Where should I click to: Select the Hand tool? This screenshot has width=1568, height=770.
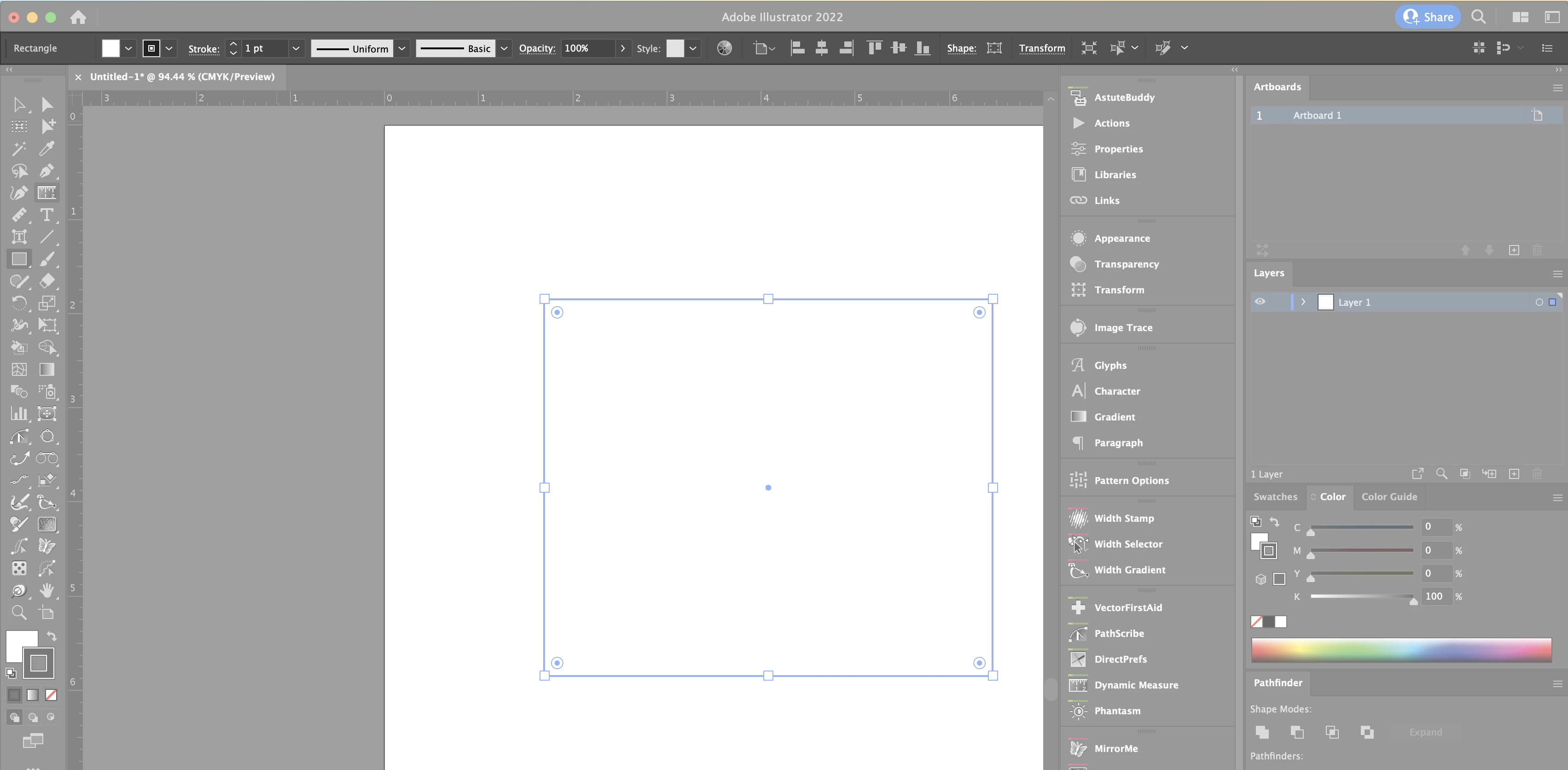pos(46,590)
